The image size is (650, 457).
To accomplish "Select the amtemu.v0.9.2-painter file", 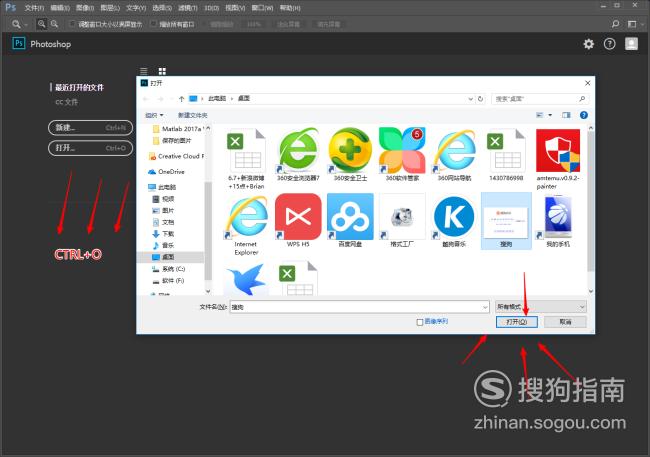I will pos(558,159).
